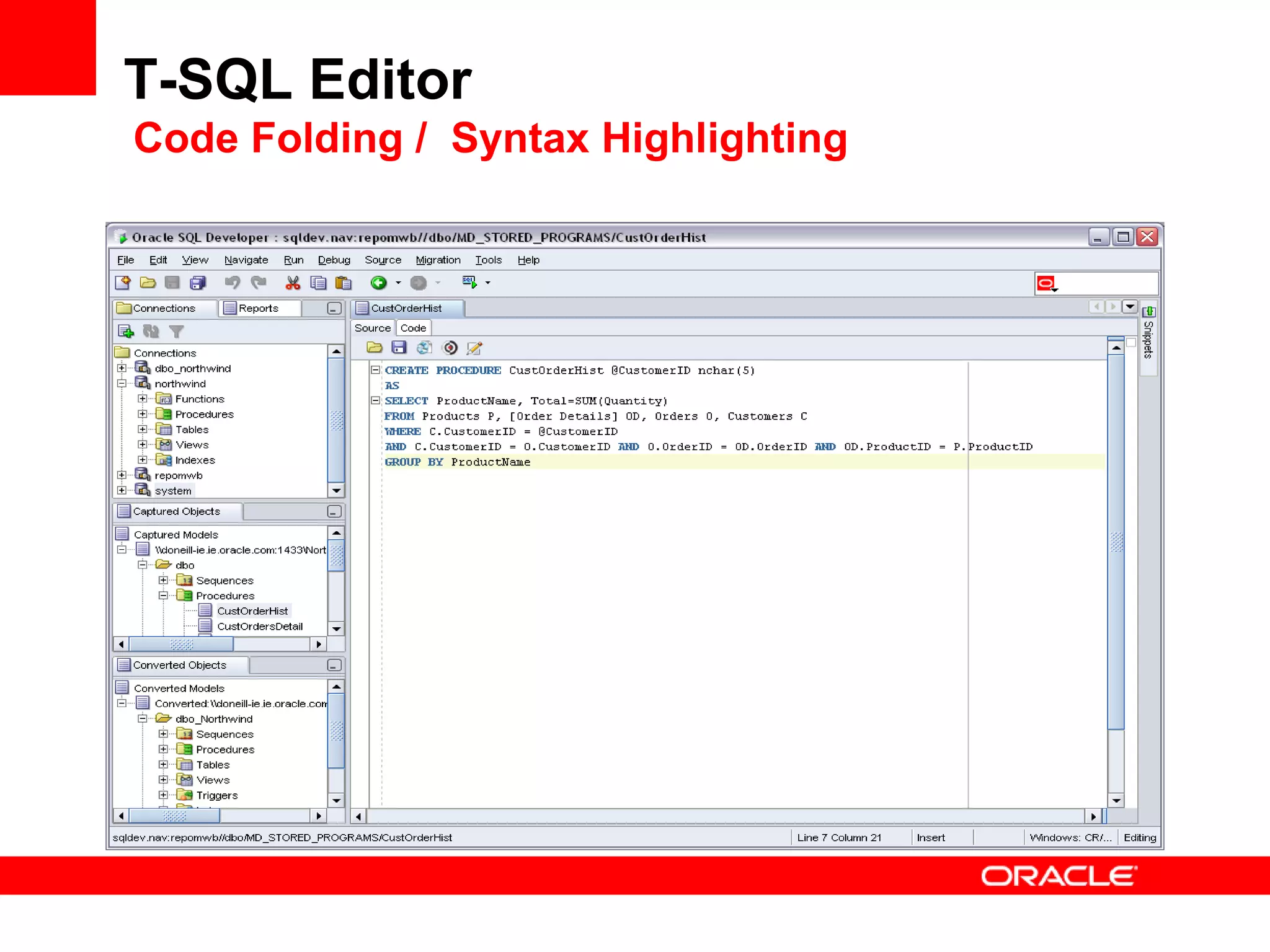
Task: Collapse the SELECT statement code fold
Action: pyautogui.click(x=375, y=400)
